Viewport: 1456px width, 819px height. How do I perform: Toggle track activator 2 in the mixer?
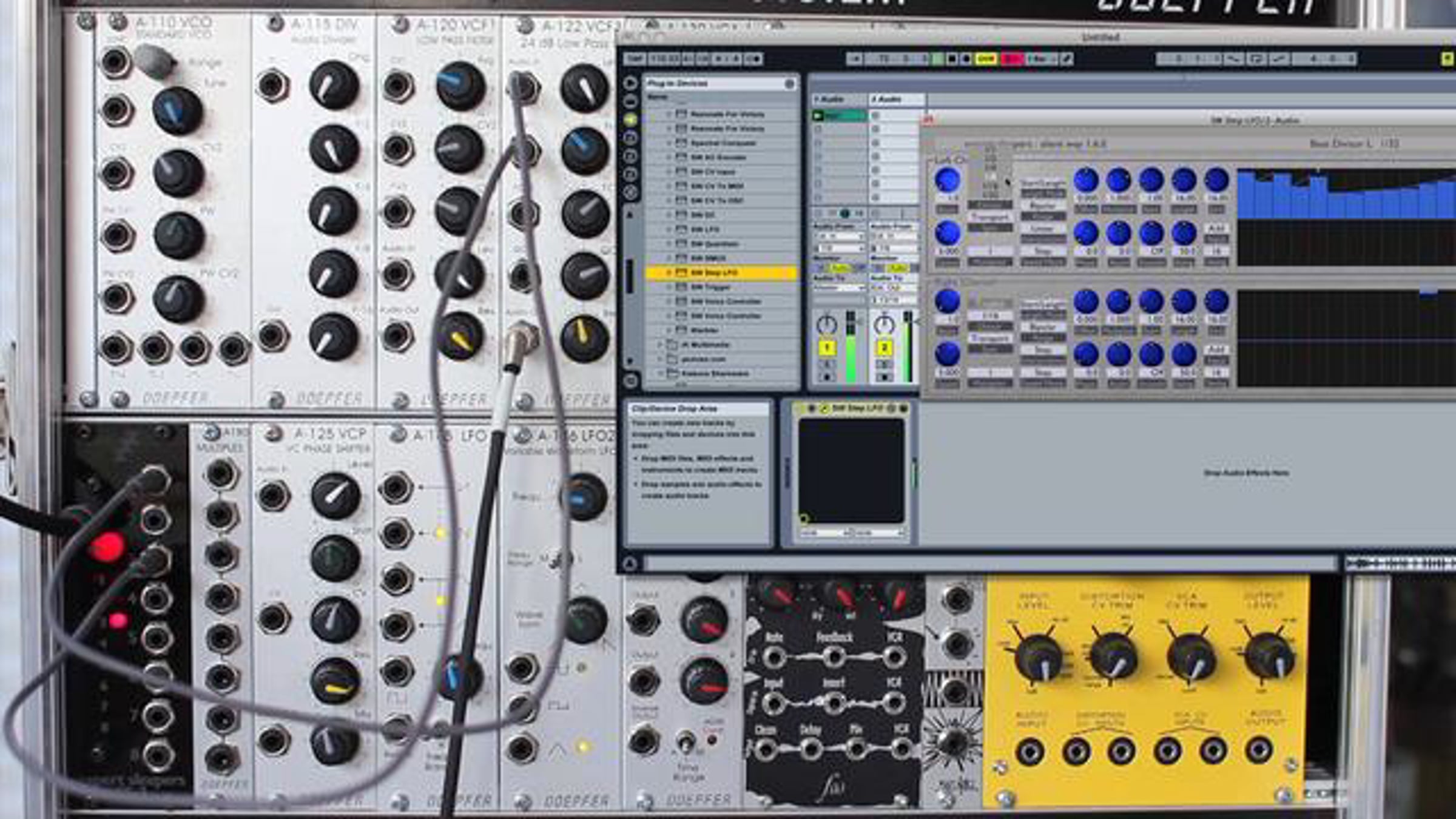tap(884, 348)
